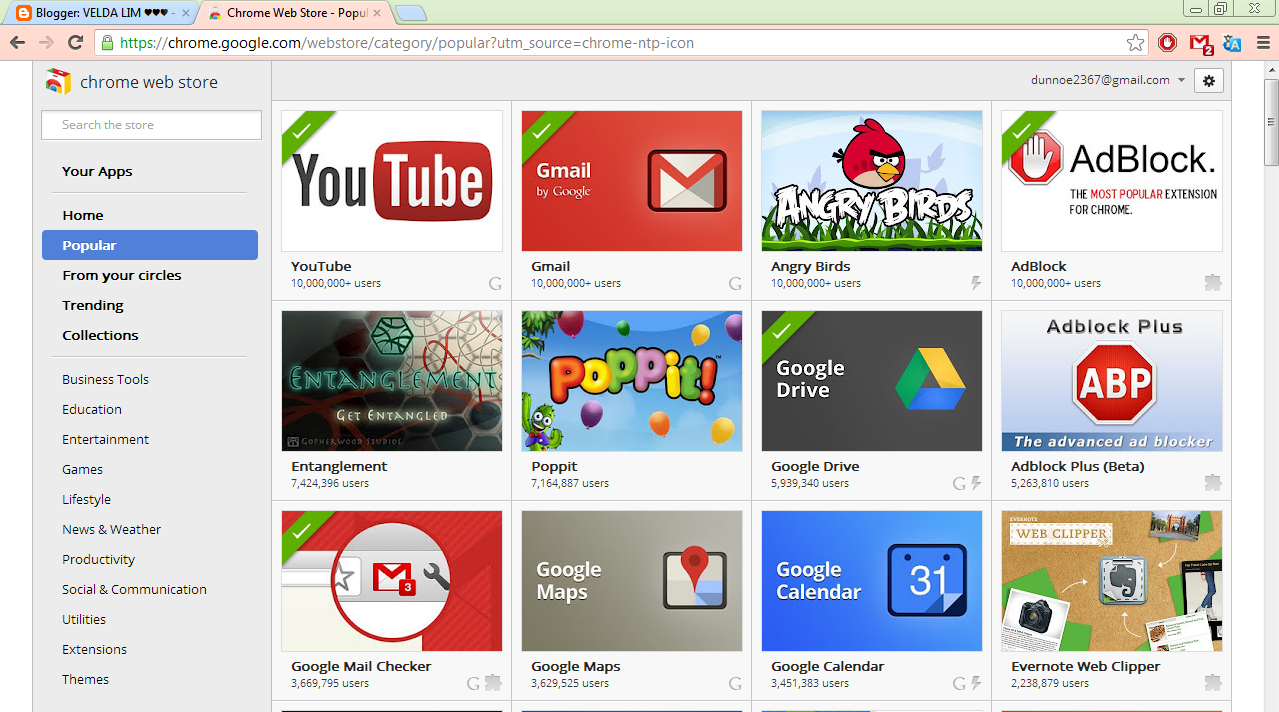Open From your circles section
This screenshot has height=712, width=1279.
pyautogui.click(x=122, y=275)
